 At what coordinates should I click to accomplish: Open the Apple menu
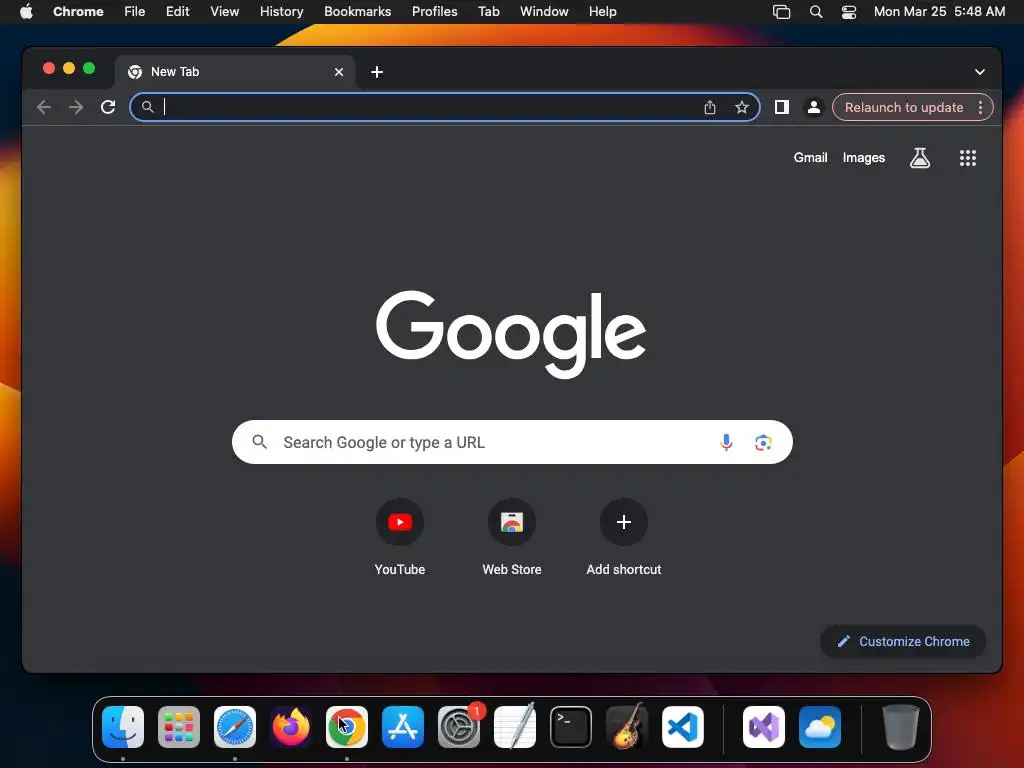point(26,12)
